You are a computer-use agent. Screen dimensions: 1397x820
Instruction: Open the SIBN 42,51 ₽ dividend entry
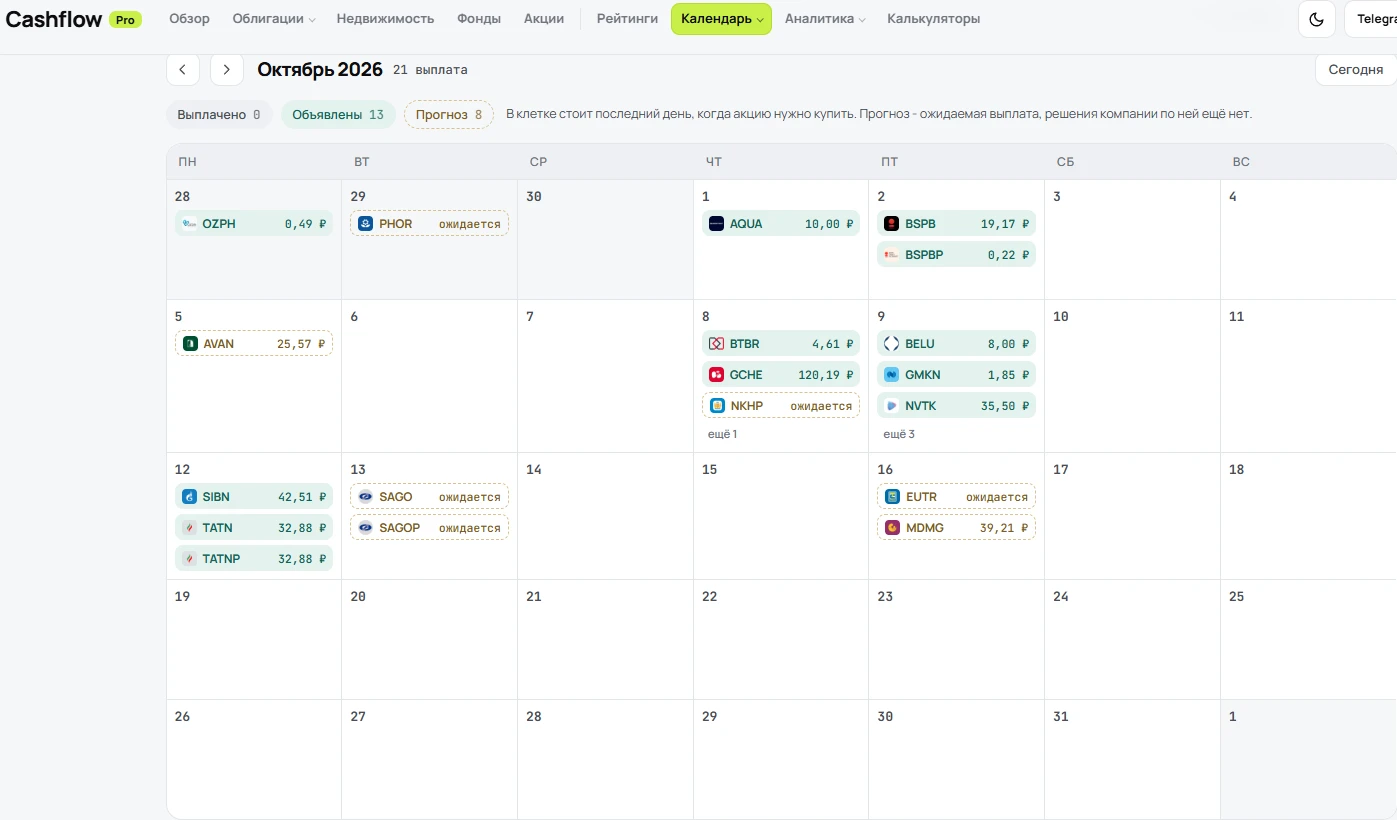click(x=254, y=497)
